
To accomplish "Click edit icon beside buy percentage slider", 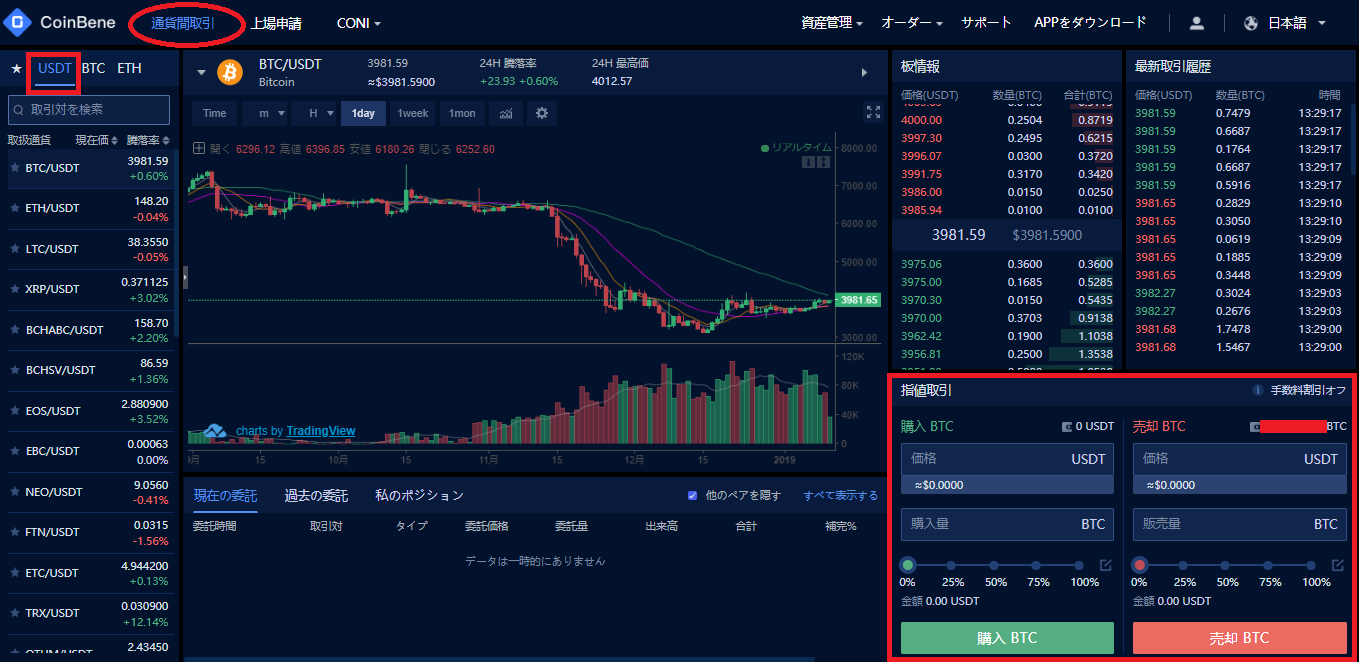I will coord(1105,565).
